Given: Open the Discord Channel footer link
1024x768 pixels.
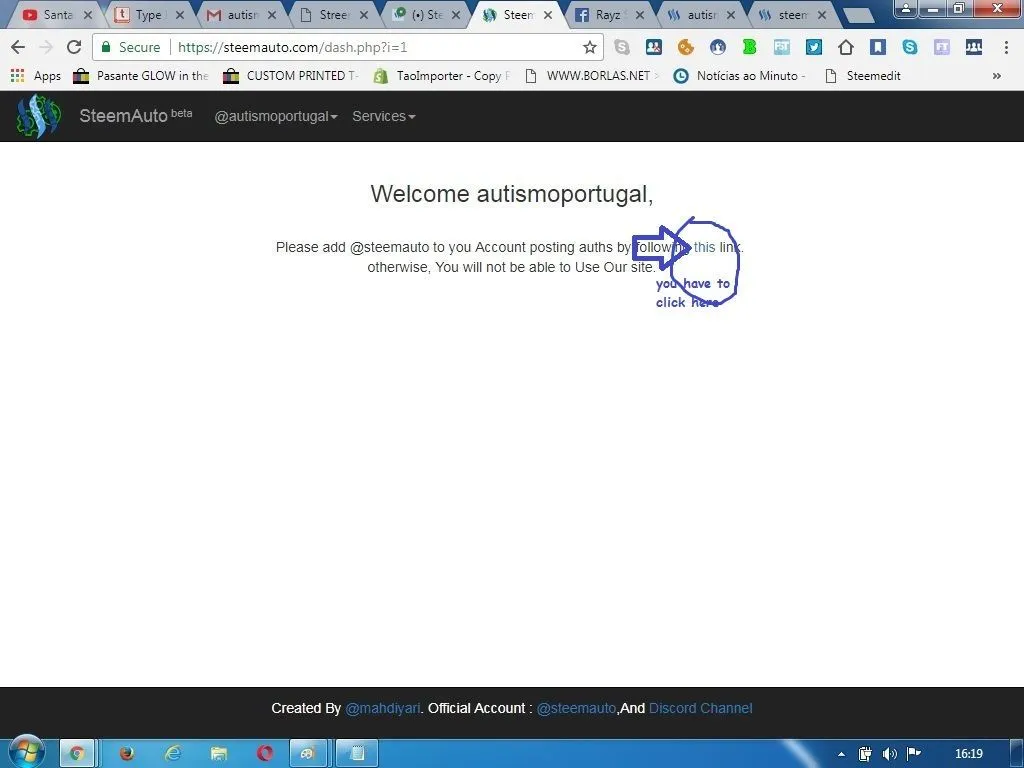Looking at the screenshot, I should point(700,709).
